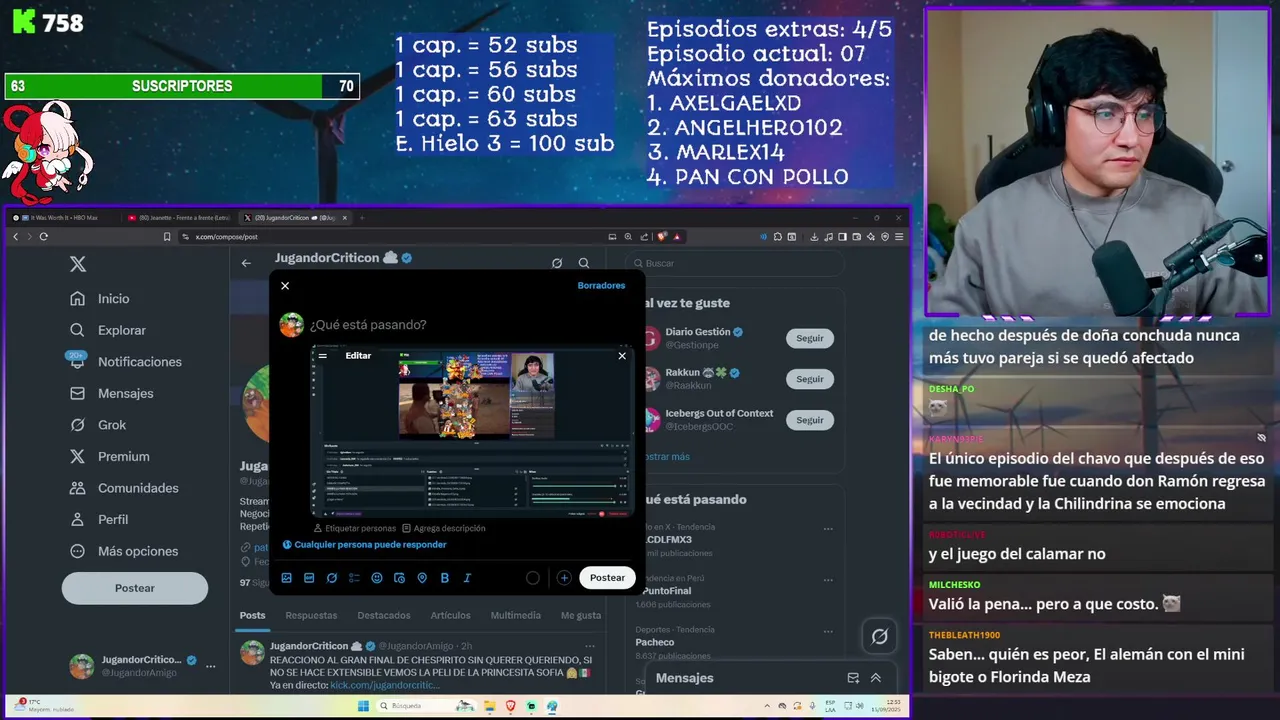Open Grok in the X sidebar

98,425
